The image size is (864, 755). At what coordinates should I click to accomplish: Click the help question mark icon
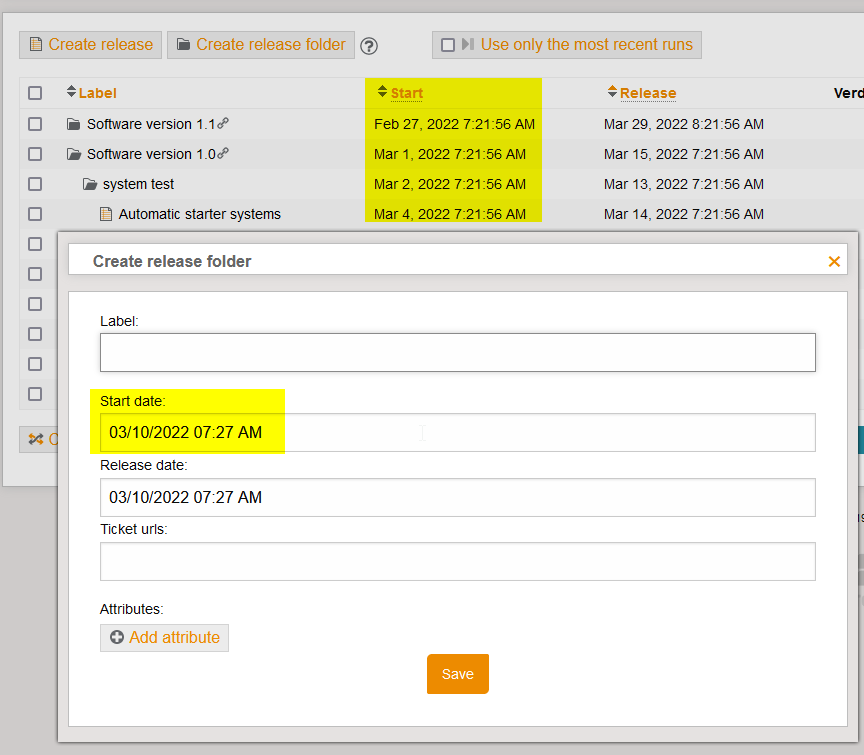(370, 45)
